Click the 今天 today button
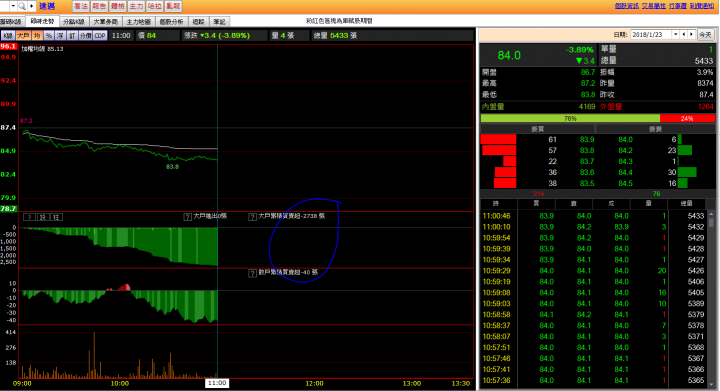Image resolution: width=720 pixels, height=391 pixels. click(x=705, y=34)
